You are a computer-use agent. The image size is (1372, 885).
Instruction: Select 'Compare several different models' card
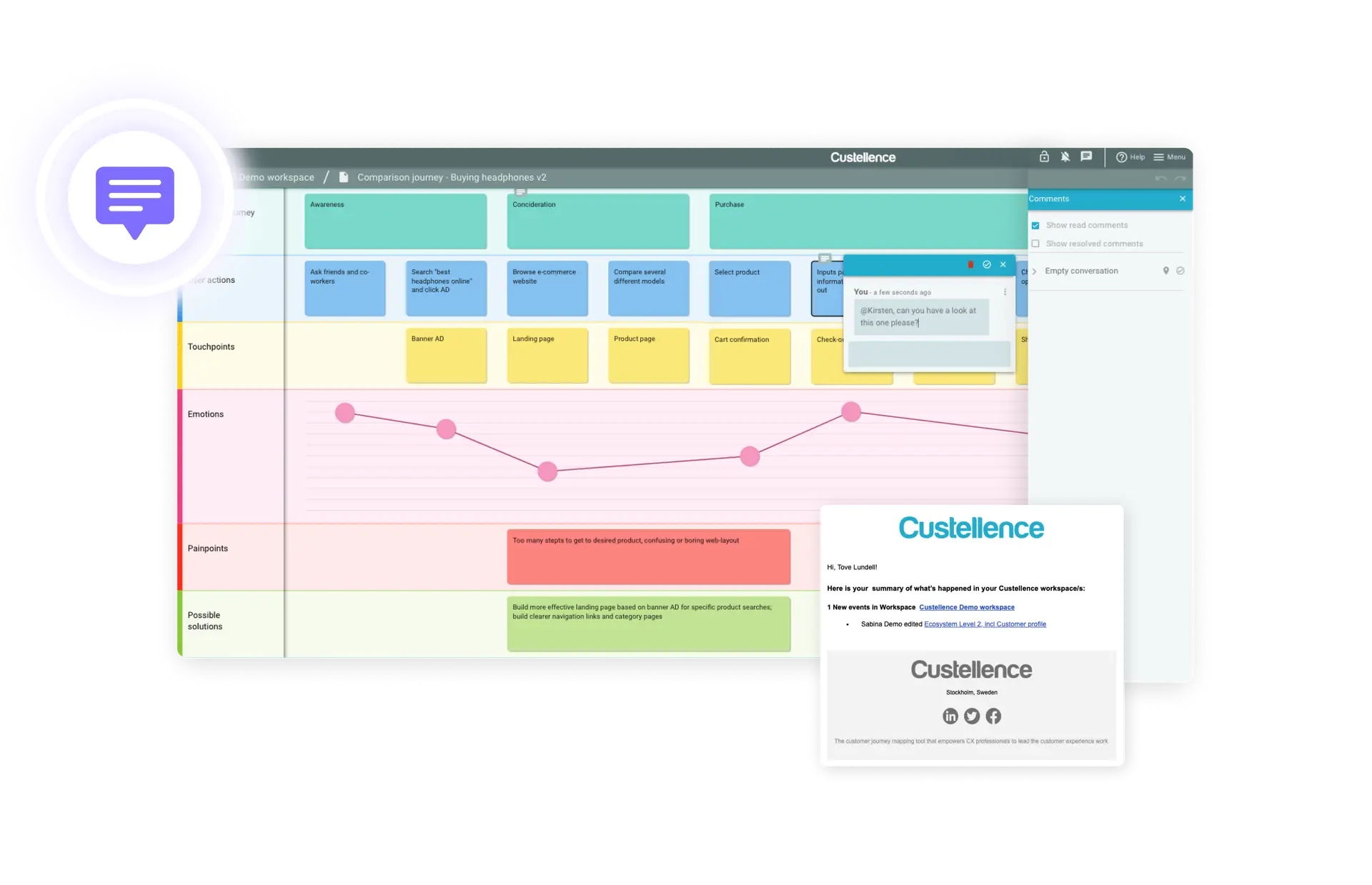pyautogui.click(x=649, y=289)
